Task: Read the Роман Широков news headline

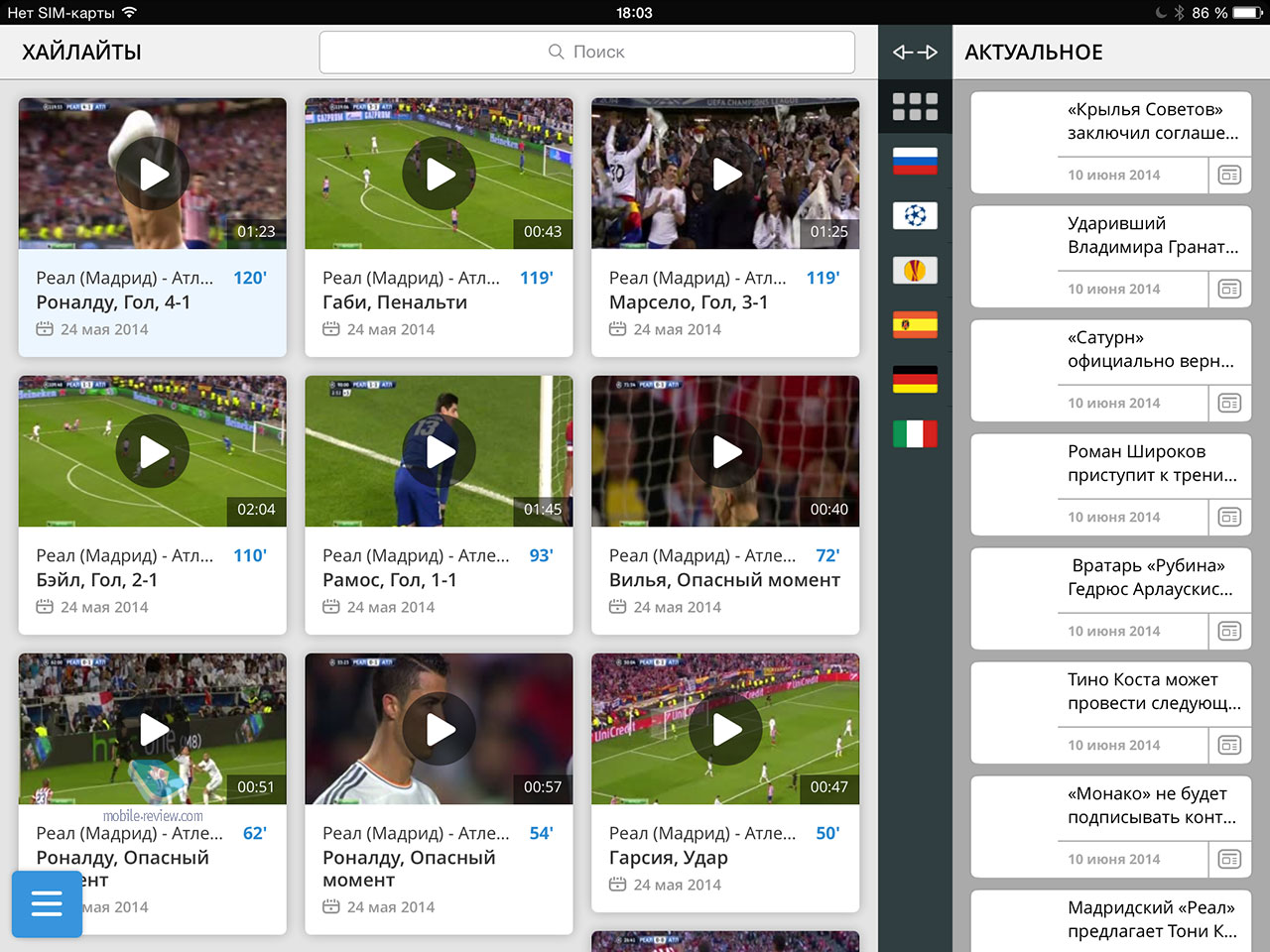Action: 1151,463
